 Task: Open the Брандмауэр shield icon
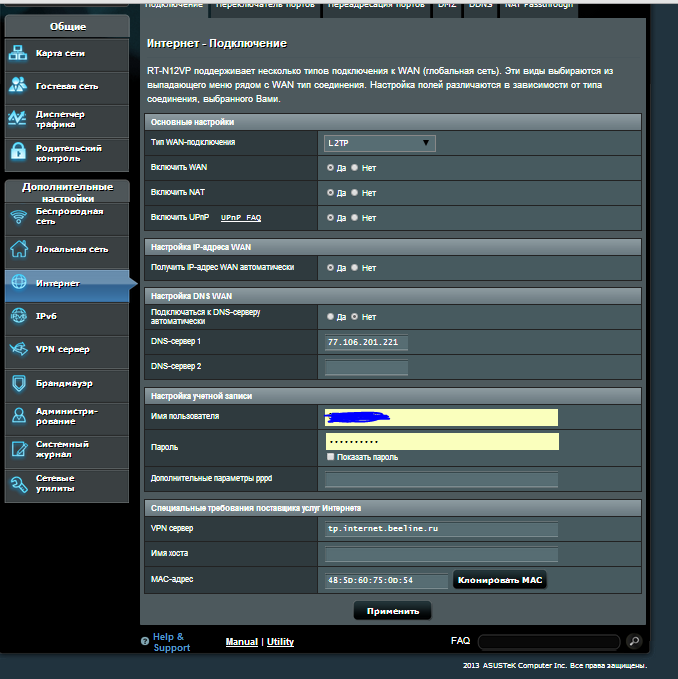(19, 383)
